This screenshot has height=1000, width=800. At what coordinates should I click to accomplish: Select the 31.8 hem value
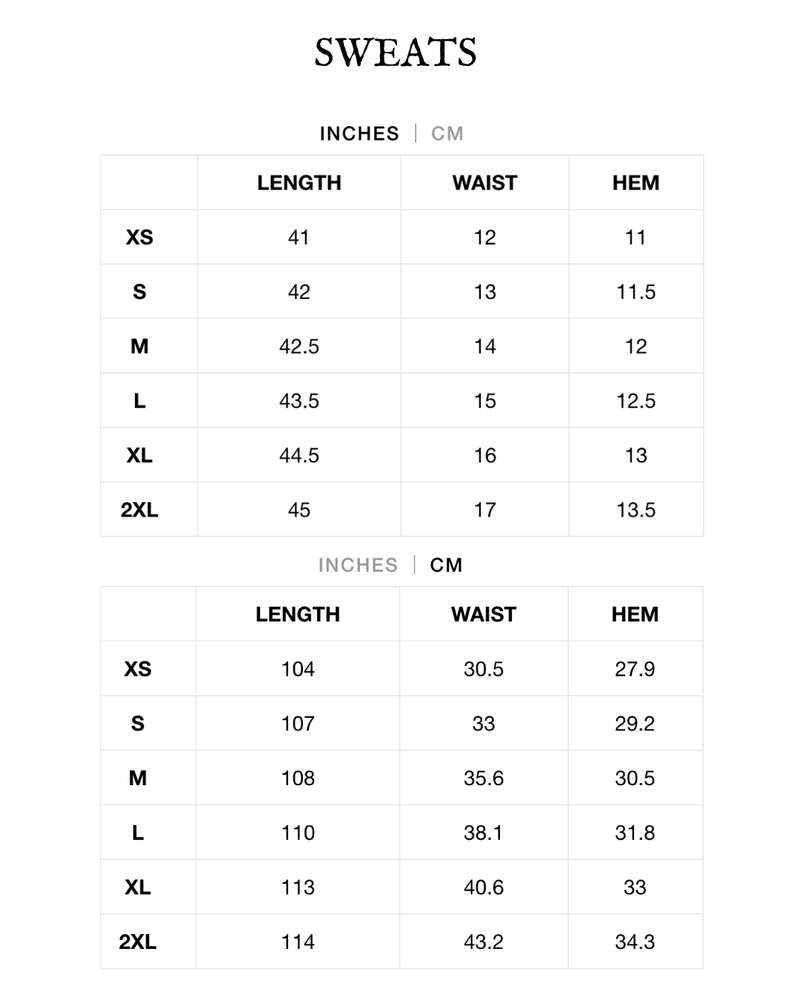tap(635, 833)
